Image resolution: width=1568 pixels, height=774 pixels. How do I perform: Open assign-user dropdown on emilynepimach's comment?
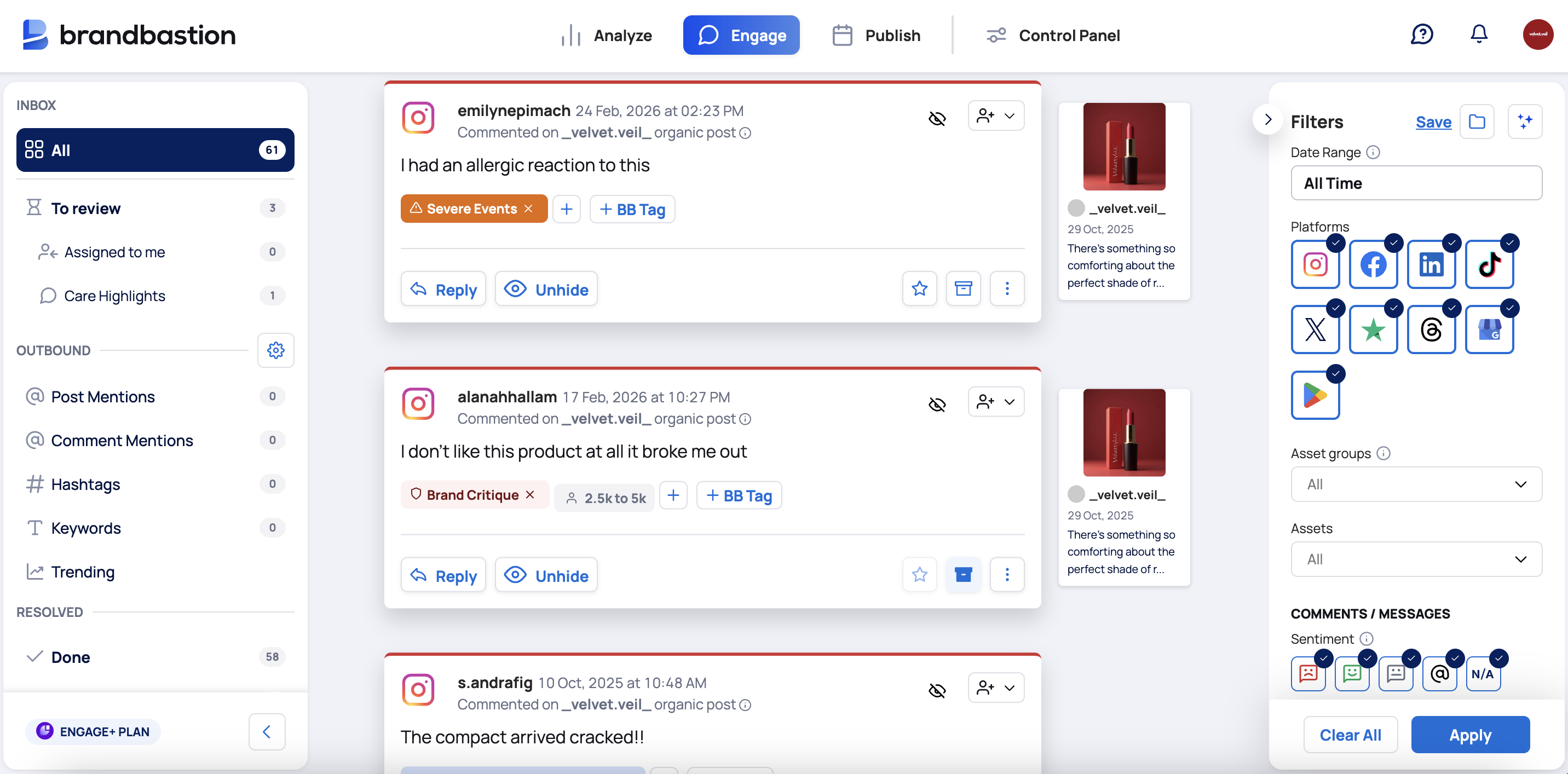pyautogui.click(x=996, y=115)
